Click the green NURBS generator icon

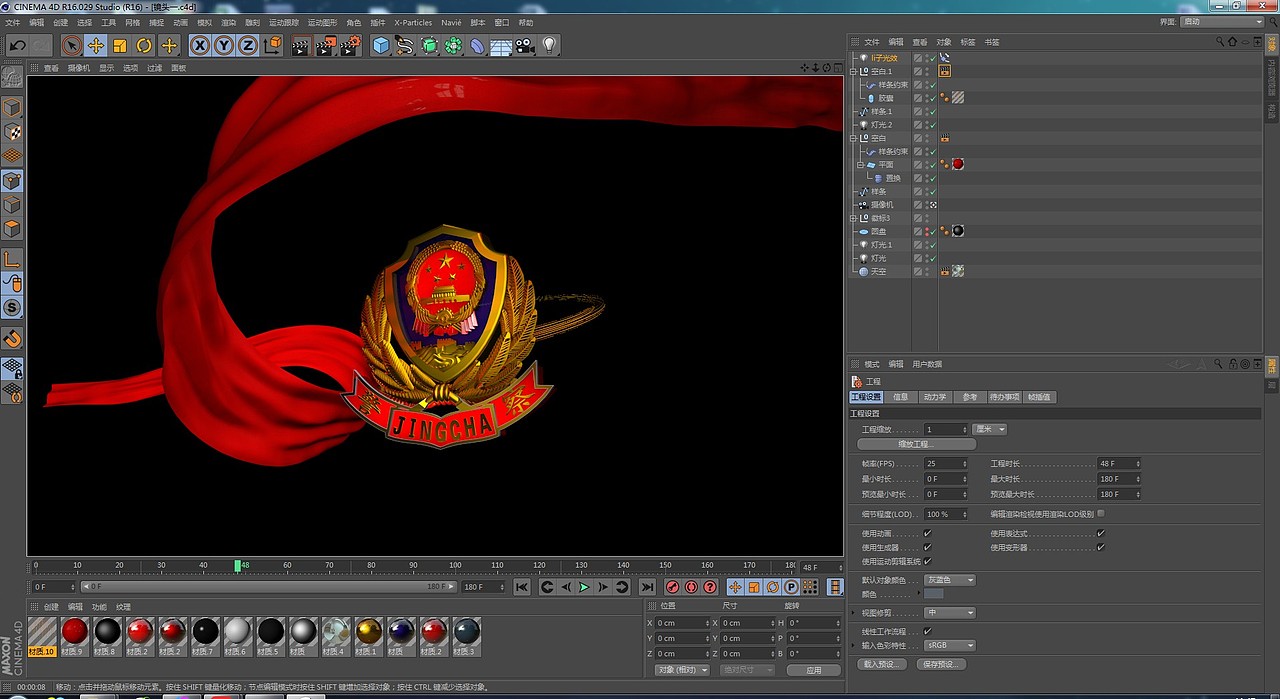coord(429,45)
